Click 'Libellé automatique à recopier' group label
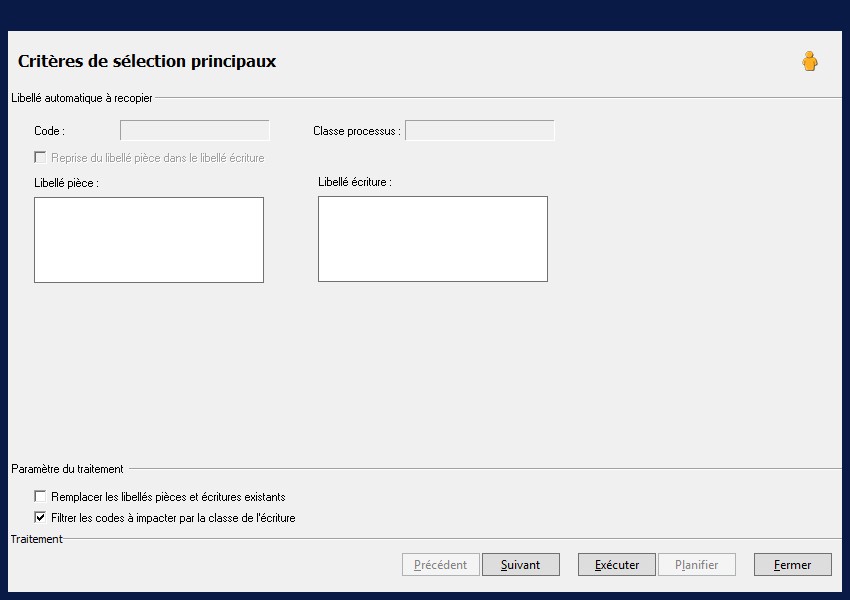The image size is (850, 600). [x=82, y=98]
